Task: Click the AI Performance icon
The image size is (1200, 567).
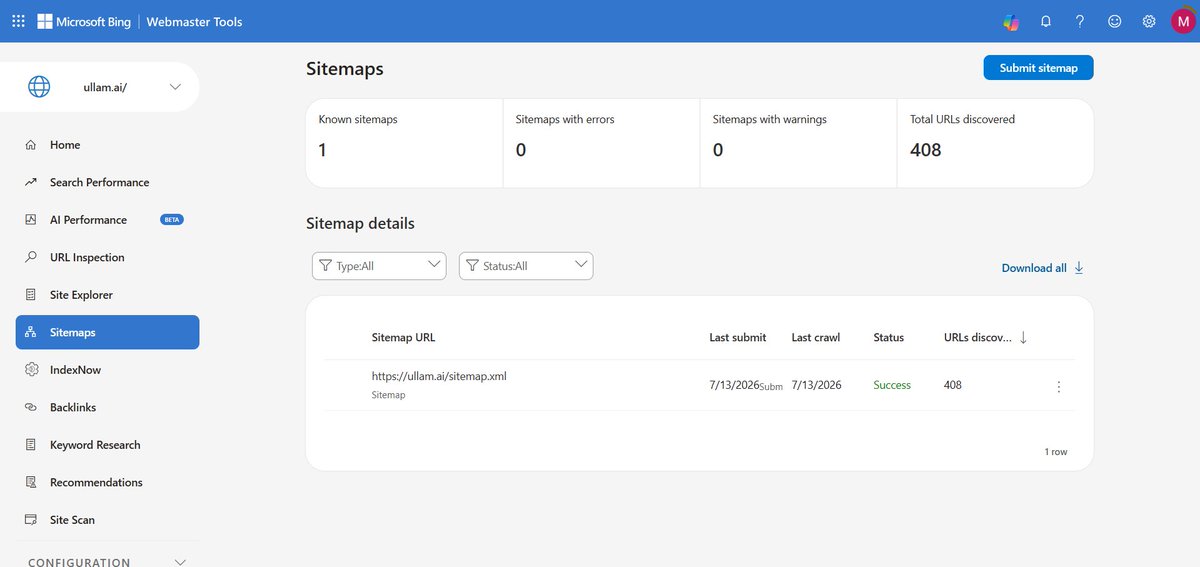Action: (x=30, y=220)
